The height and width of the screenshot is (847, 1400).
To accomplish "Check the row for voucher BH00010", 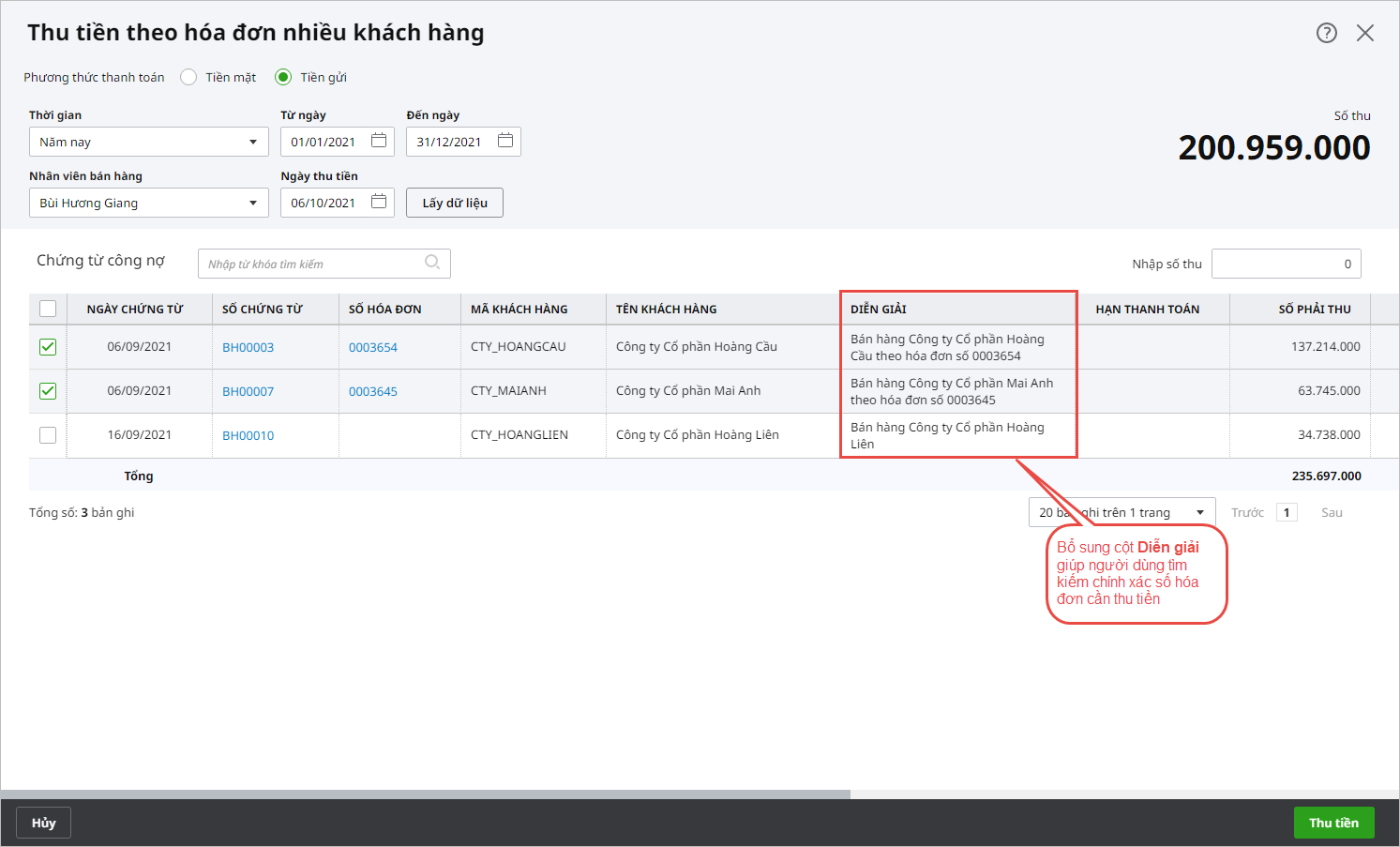I will pos(48,435).
